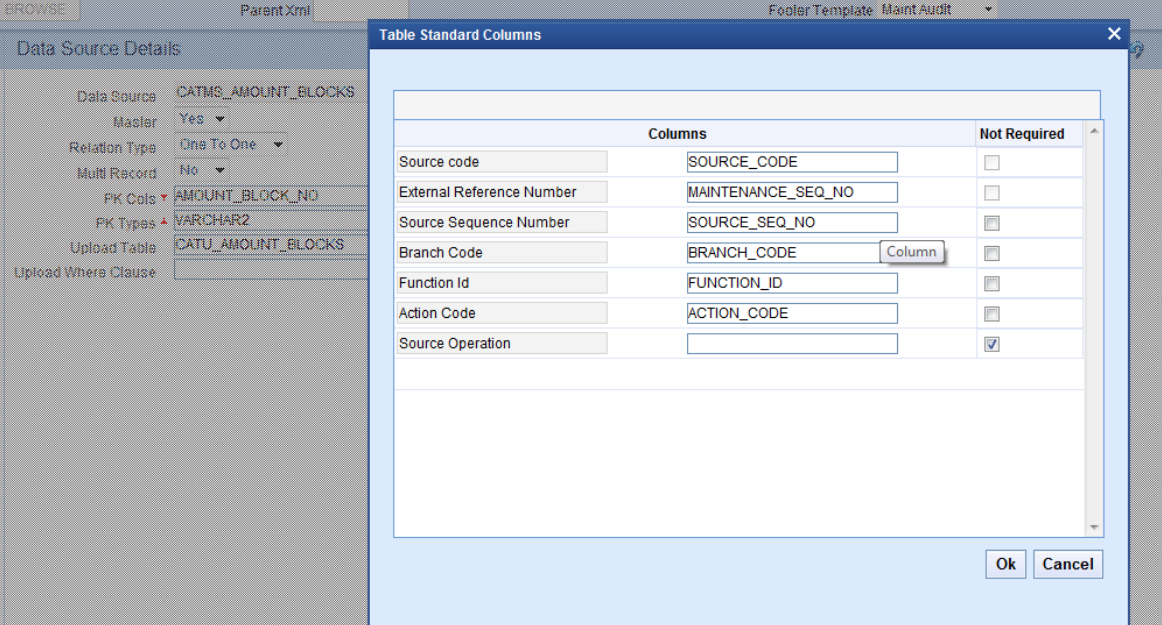Edit the FUNCTION_ID column field
The image size is (1162, 625).
[792, 283]
